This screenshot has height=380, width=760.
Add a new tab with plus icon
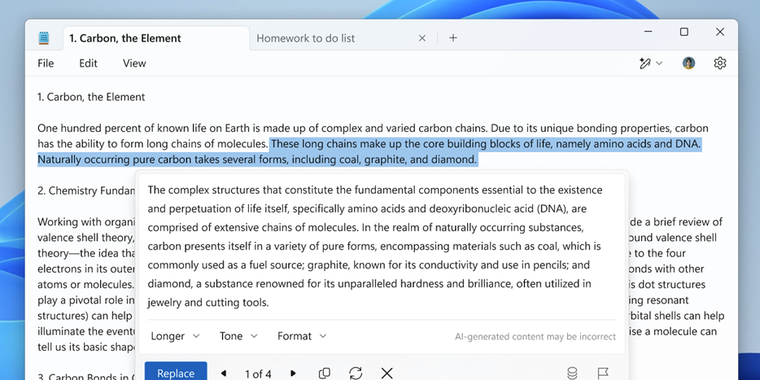(453, 38)
